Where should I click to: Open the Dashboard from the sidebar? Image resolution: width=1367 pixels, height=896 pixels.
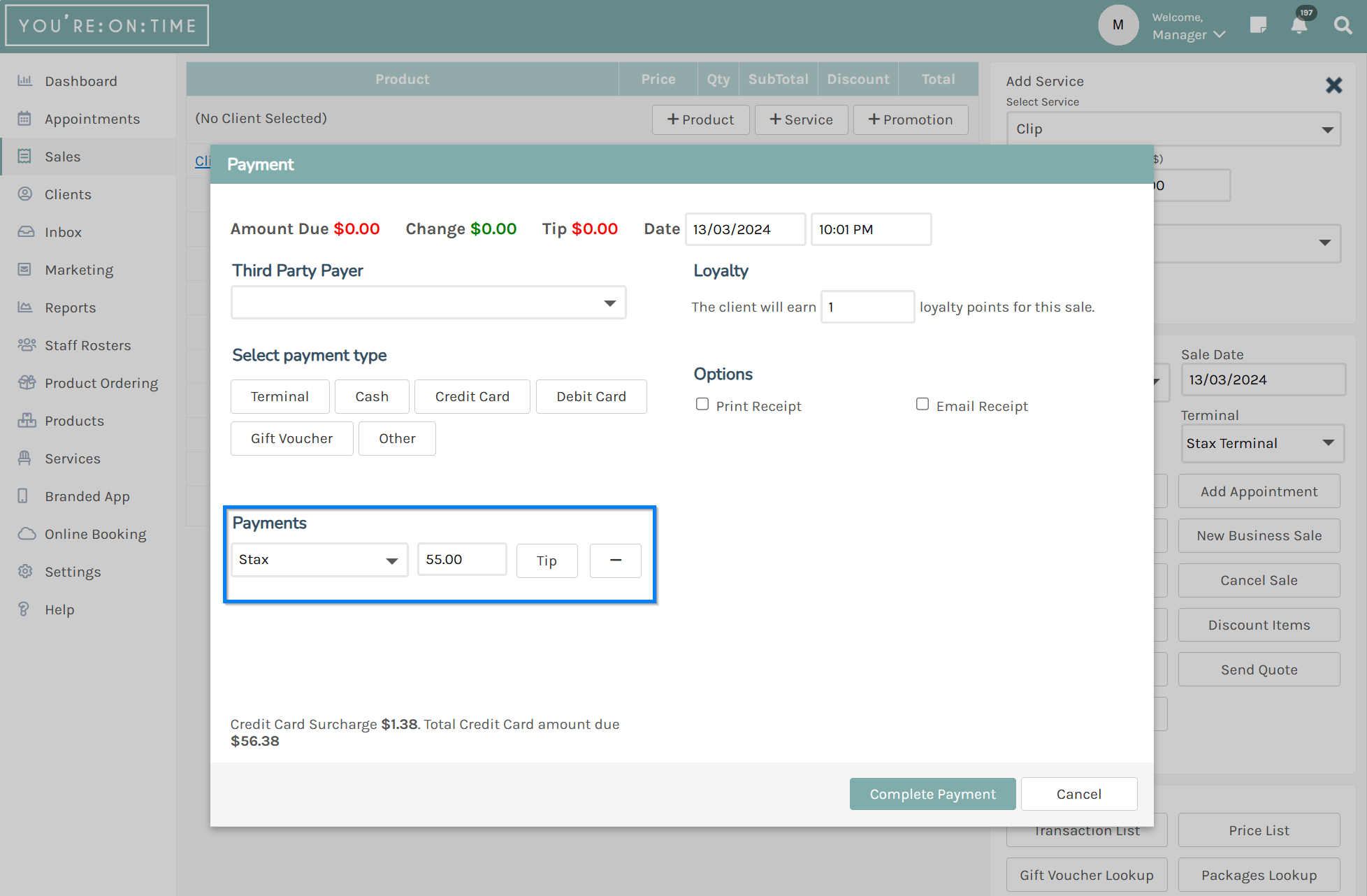[x=80, y=80]
